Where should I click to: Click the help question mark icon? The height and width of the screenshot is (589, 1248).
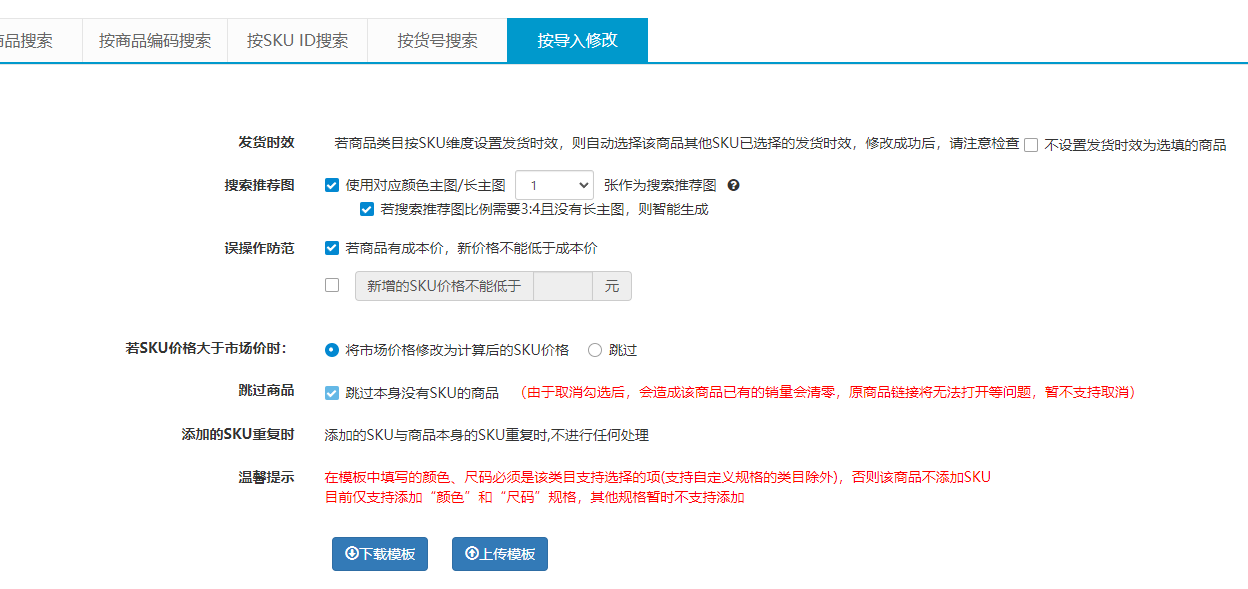733,186
